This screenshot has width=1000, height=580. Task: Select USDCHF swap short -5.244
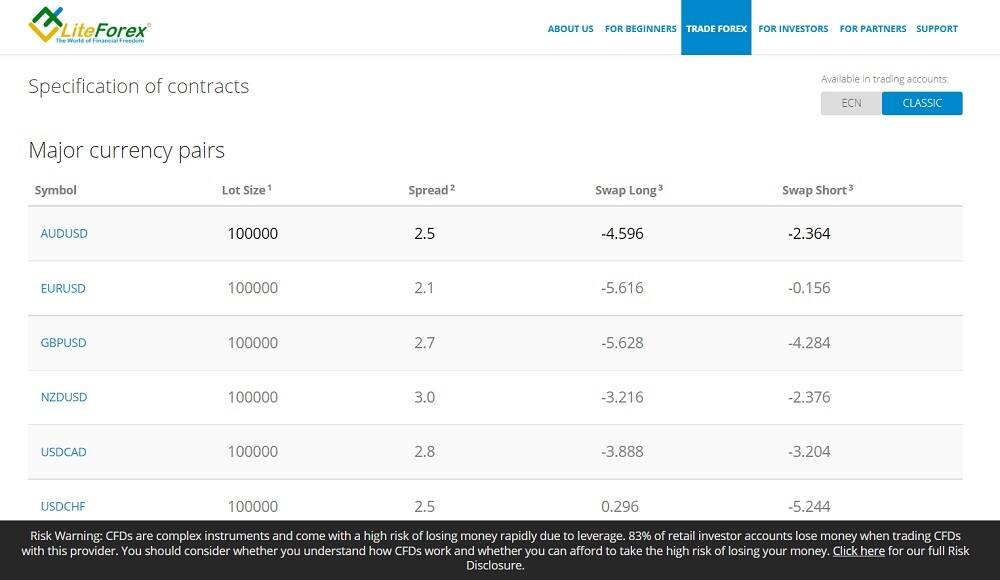click(809, 507)
